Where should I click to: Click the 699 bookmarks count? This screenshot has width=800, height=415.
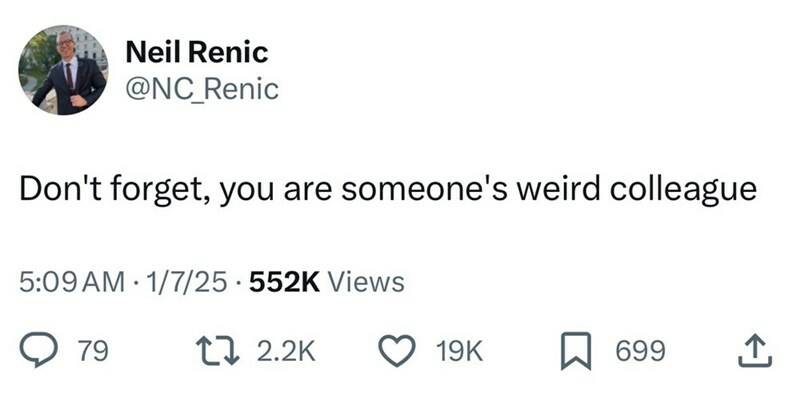[x=639, y=351]
